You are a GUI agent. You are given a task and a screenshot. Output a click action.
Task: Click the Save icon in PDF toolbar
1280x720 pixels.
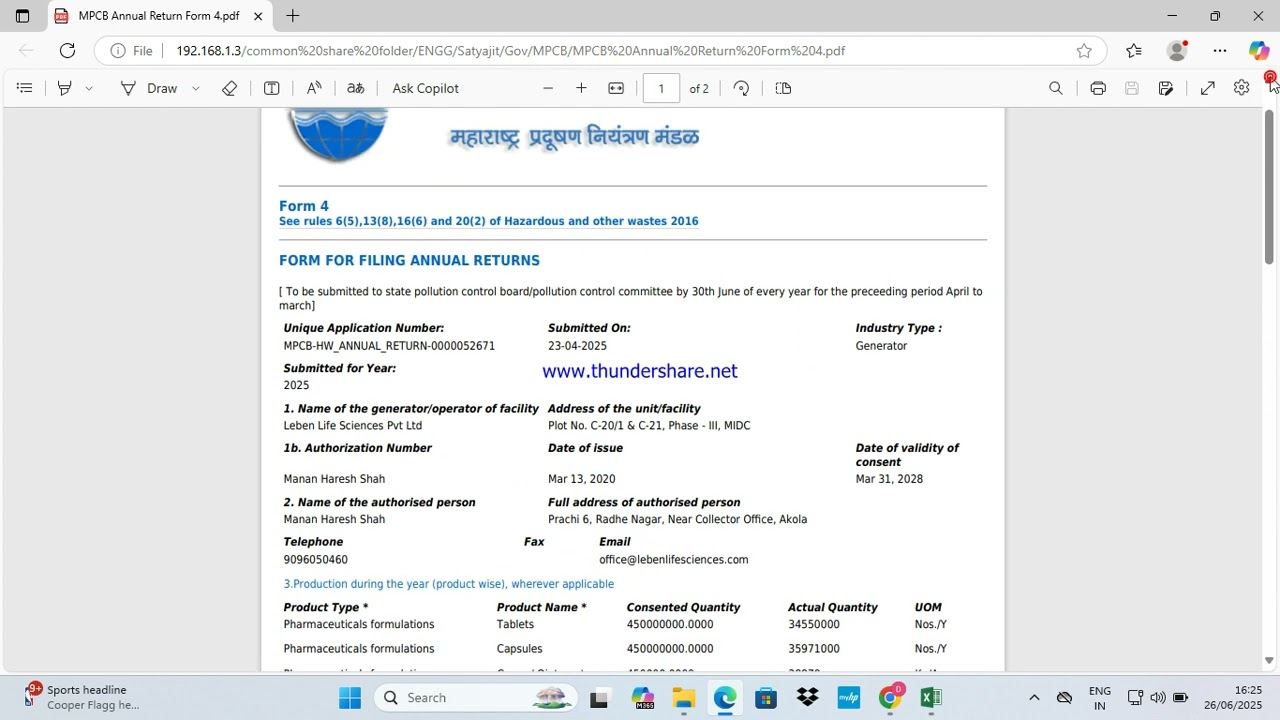pyautogui.click(x=1132, y=88)
